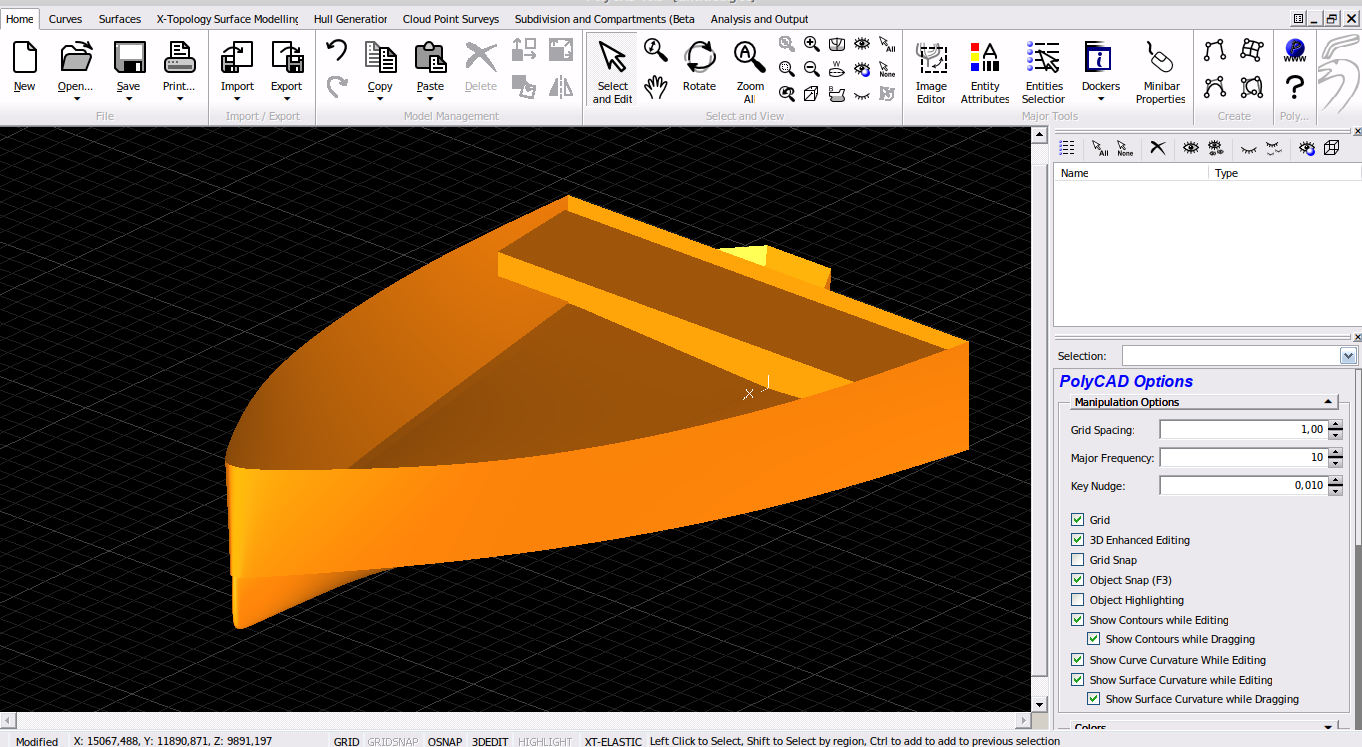Toggle Show Surface Curvature while Dragging
This screenshot has width=1362, height=747.
coord(1093,699)
